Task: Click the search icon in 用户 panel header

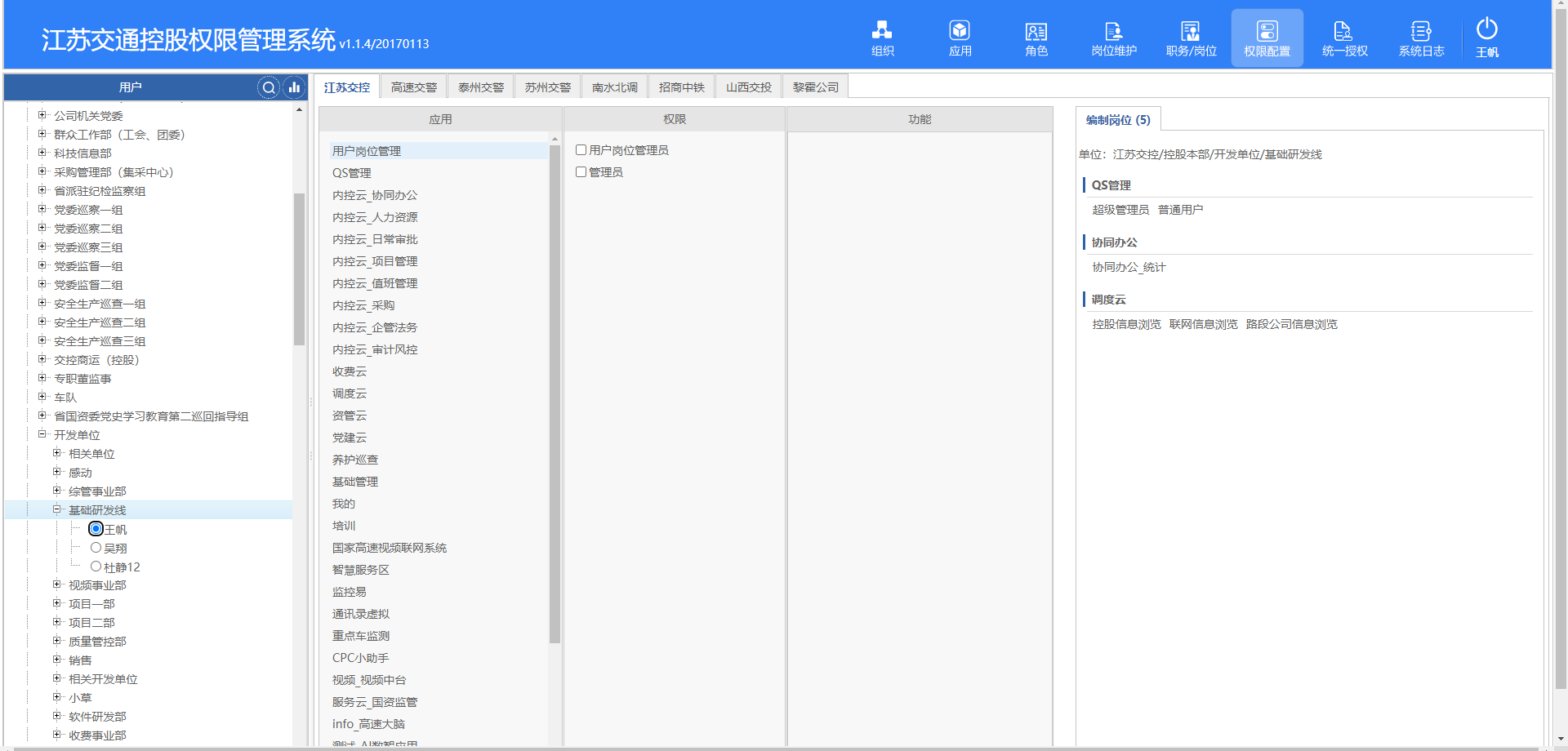Action: [268, 87]
